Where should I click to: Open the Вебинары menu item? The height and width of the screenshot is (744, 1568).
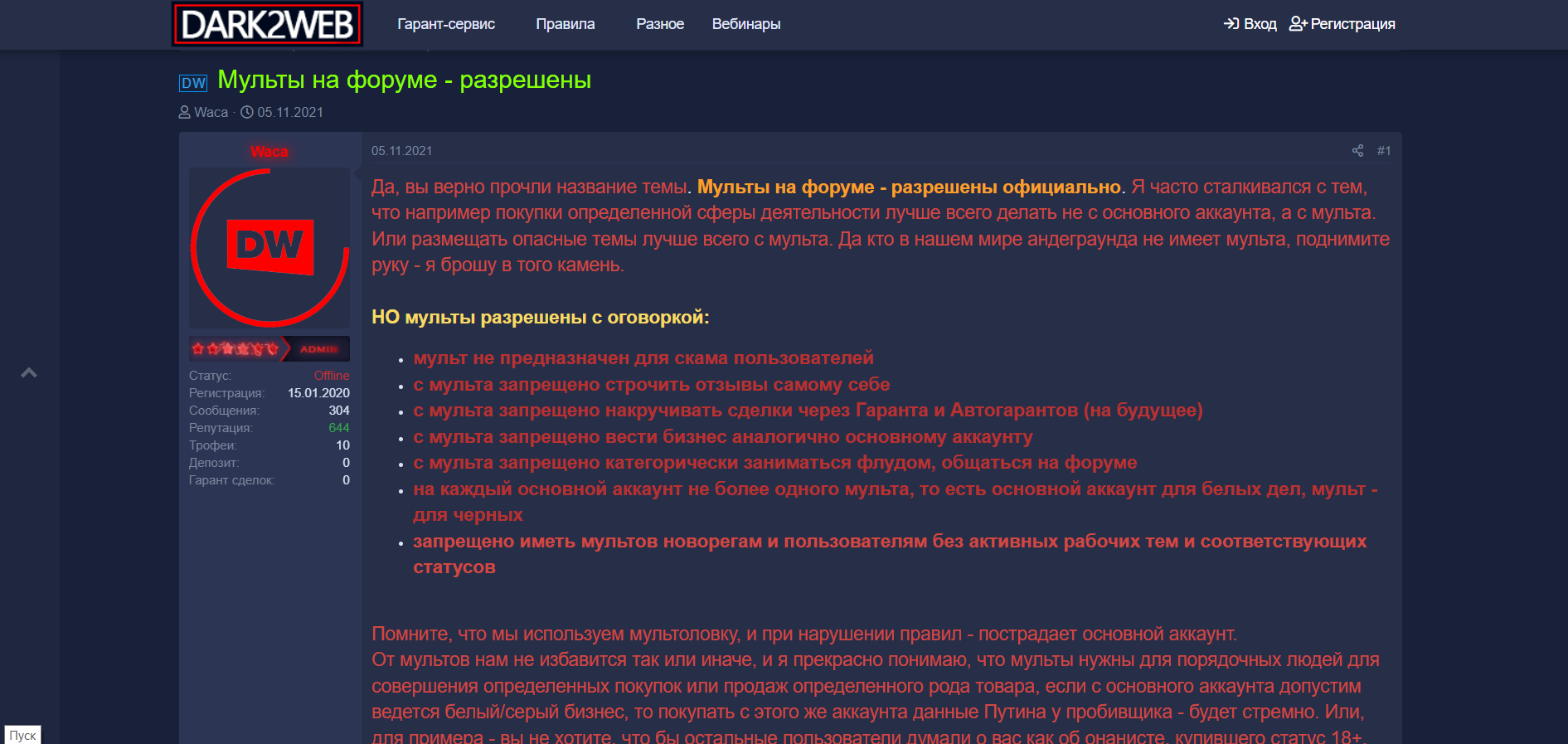tap(746, 24)
